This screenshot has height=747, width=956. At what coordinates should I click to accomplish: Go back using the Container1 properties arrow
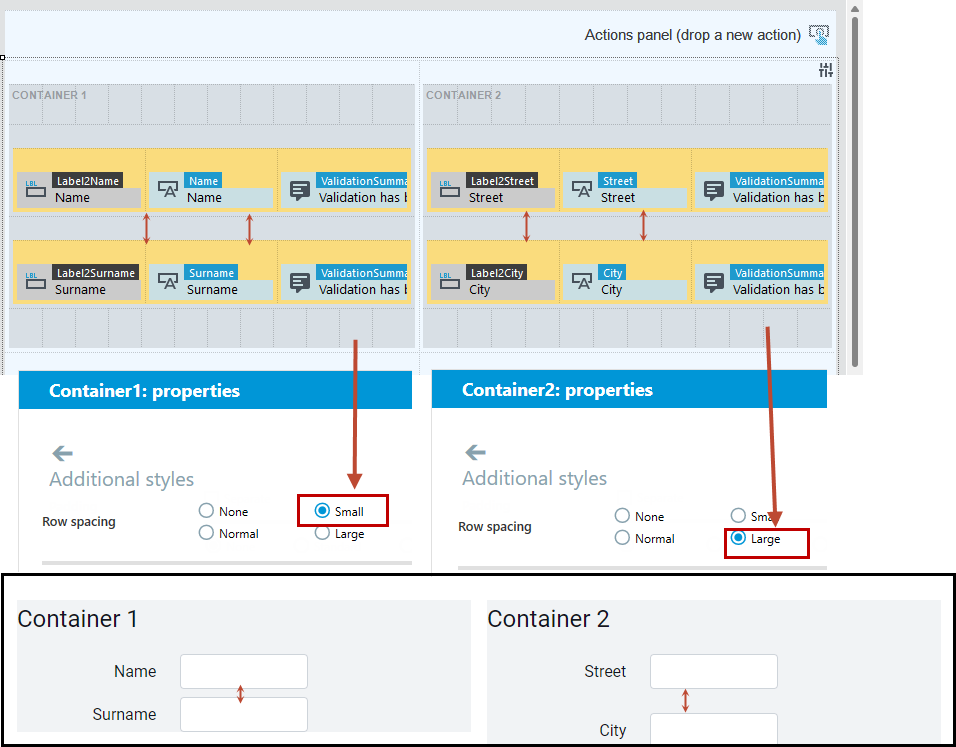[62, 453]
